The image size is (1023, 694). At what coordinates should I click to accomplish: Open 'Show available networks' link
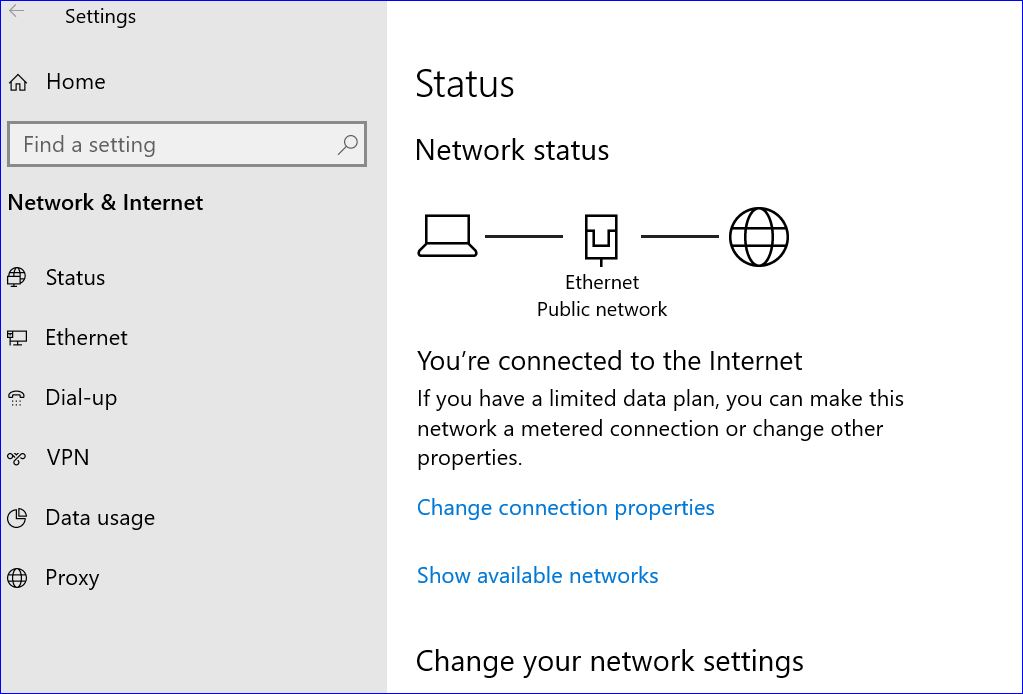click(x=537, y=576)
